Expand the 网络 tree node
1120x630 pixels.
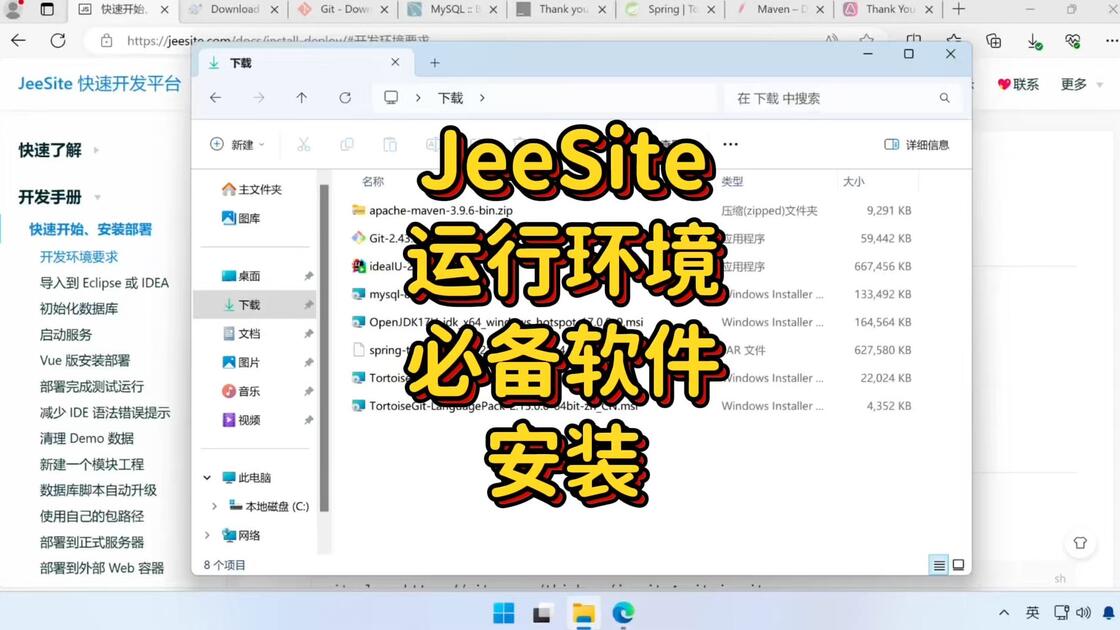click(207, 535)
